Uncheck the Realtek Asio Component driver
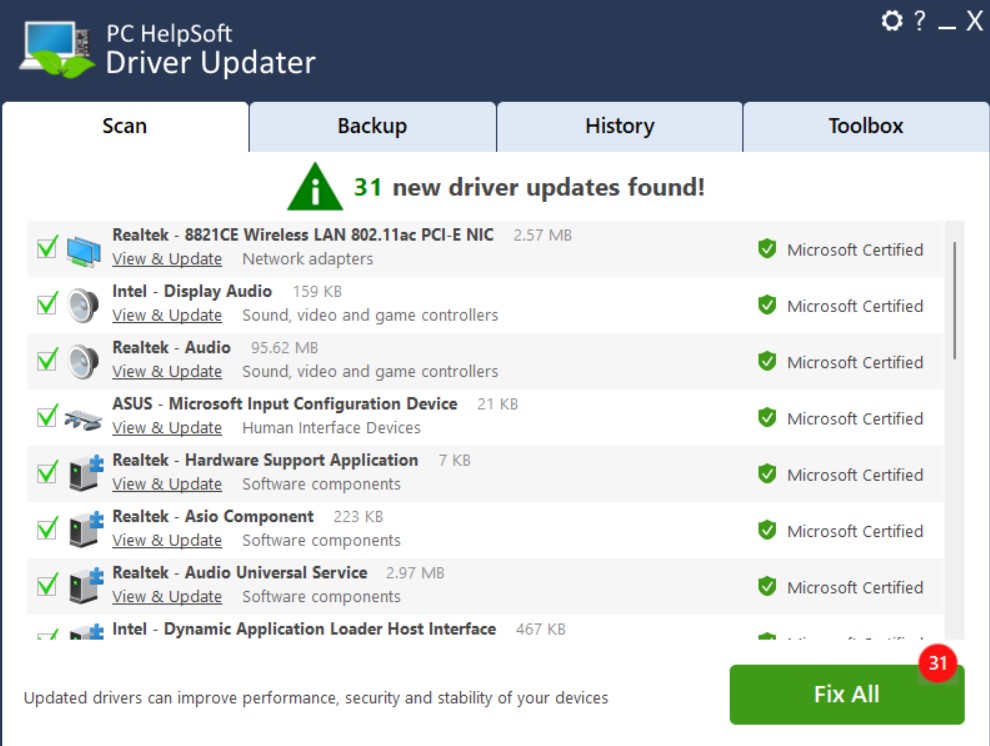The image size is (990, 746). coord(47,528)
